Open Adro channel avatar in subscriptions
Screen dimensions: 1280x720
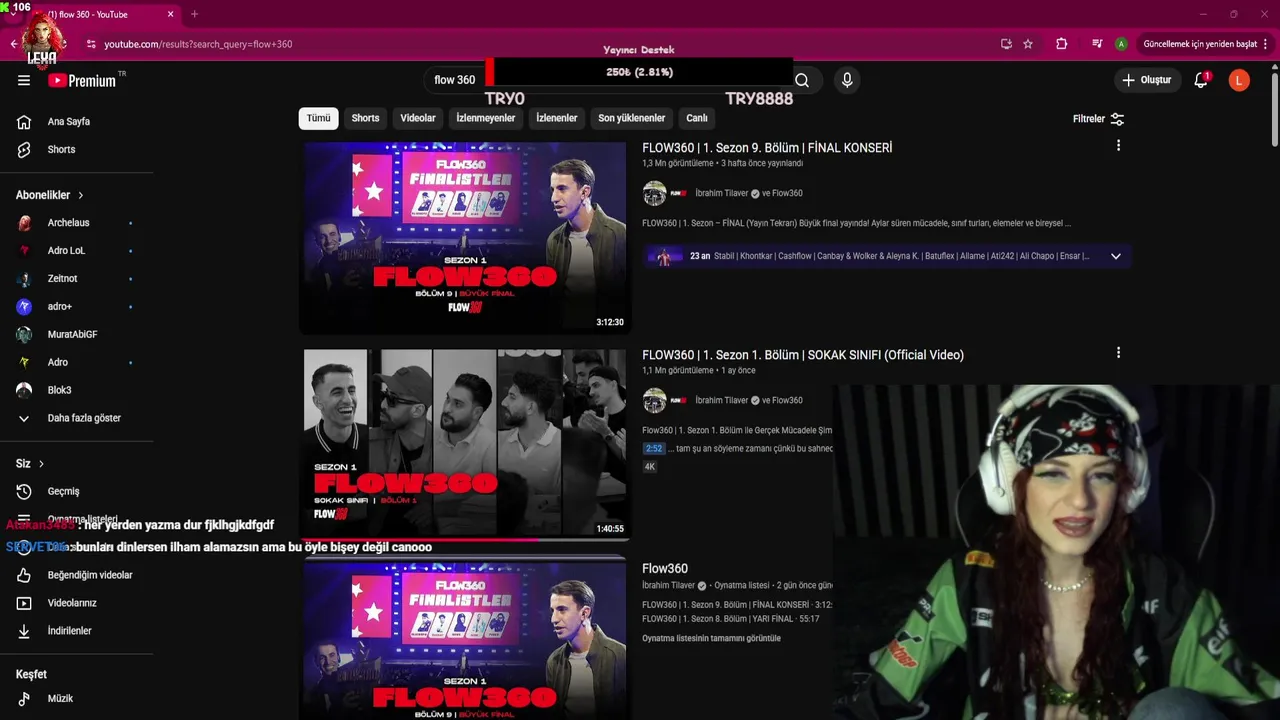point(24,362)
